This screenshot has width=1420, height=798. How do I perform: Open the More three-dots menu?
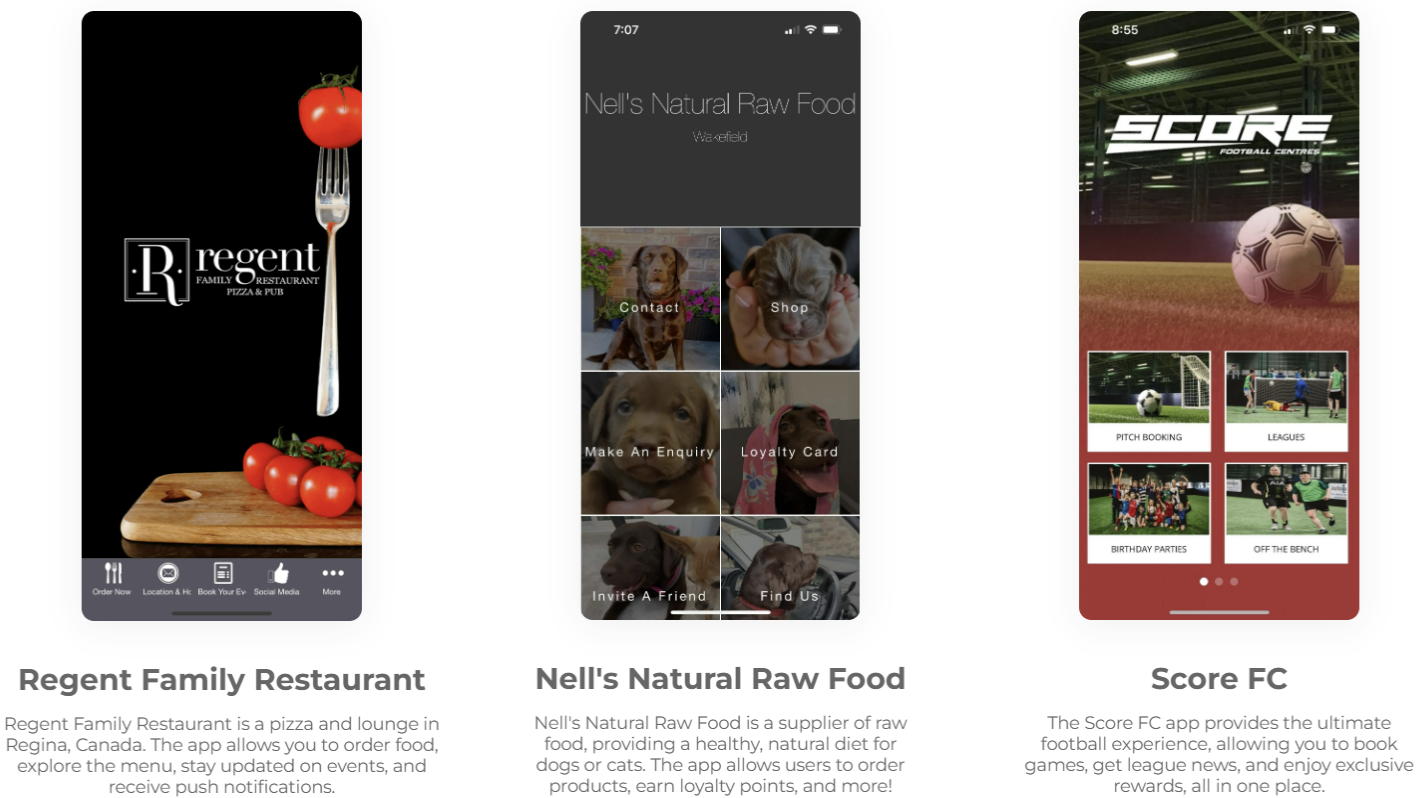tap(332, 573)
